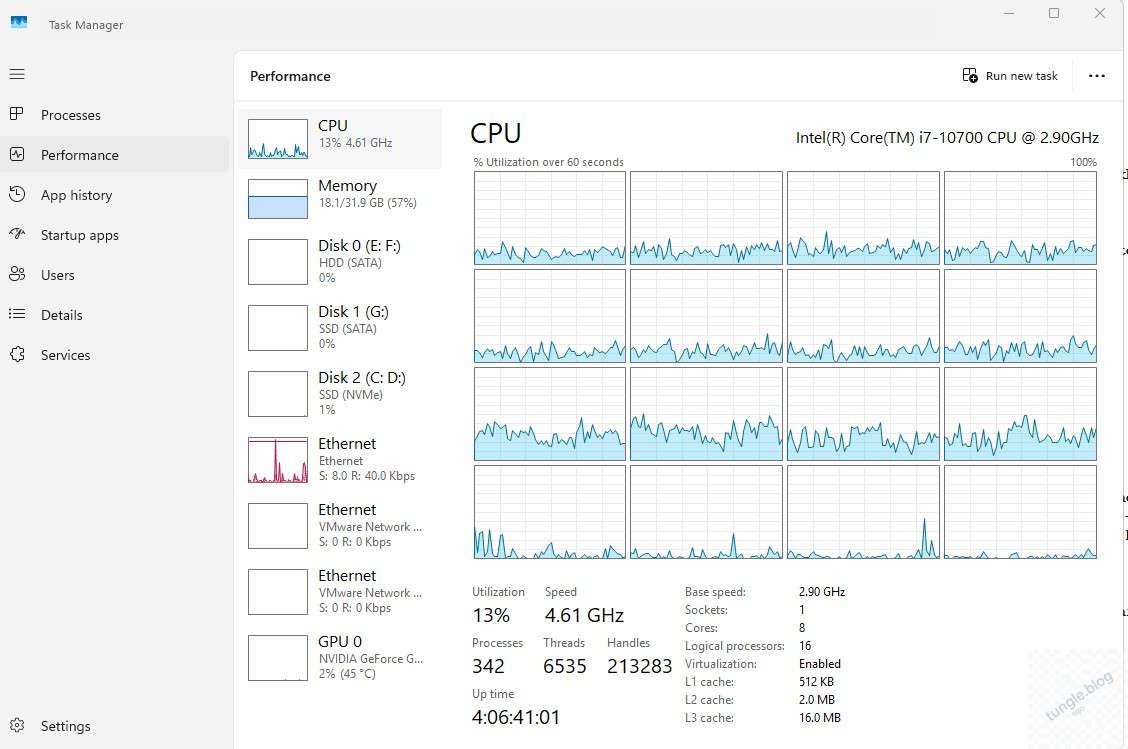Select the GPU 0 NVIDIA GeForce entry

click(340, 658)
